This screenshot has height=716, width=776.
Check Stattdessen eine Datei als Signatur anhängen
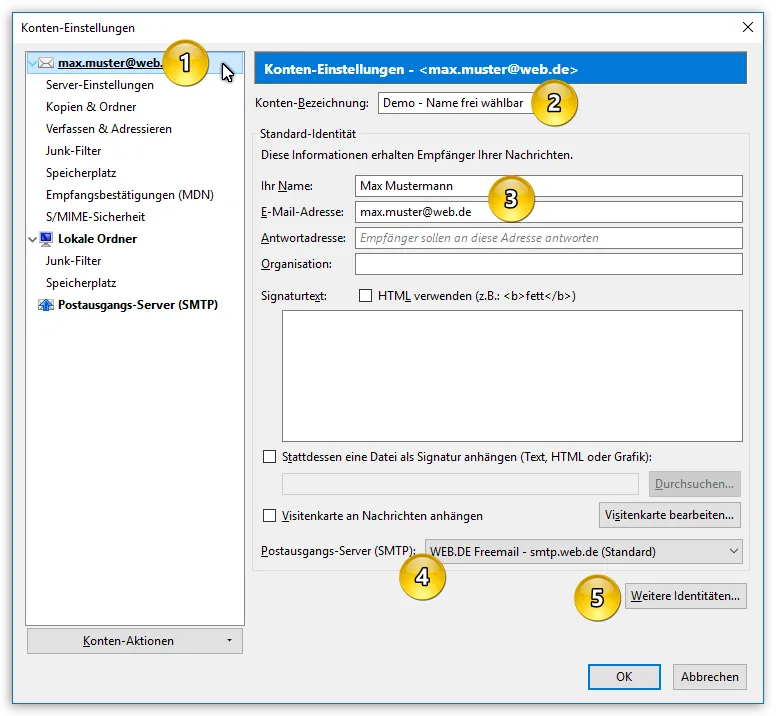click(269, 457)
